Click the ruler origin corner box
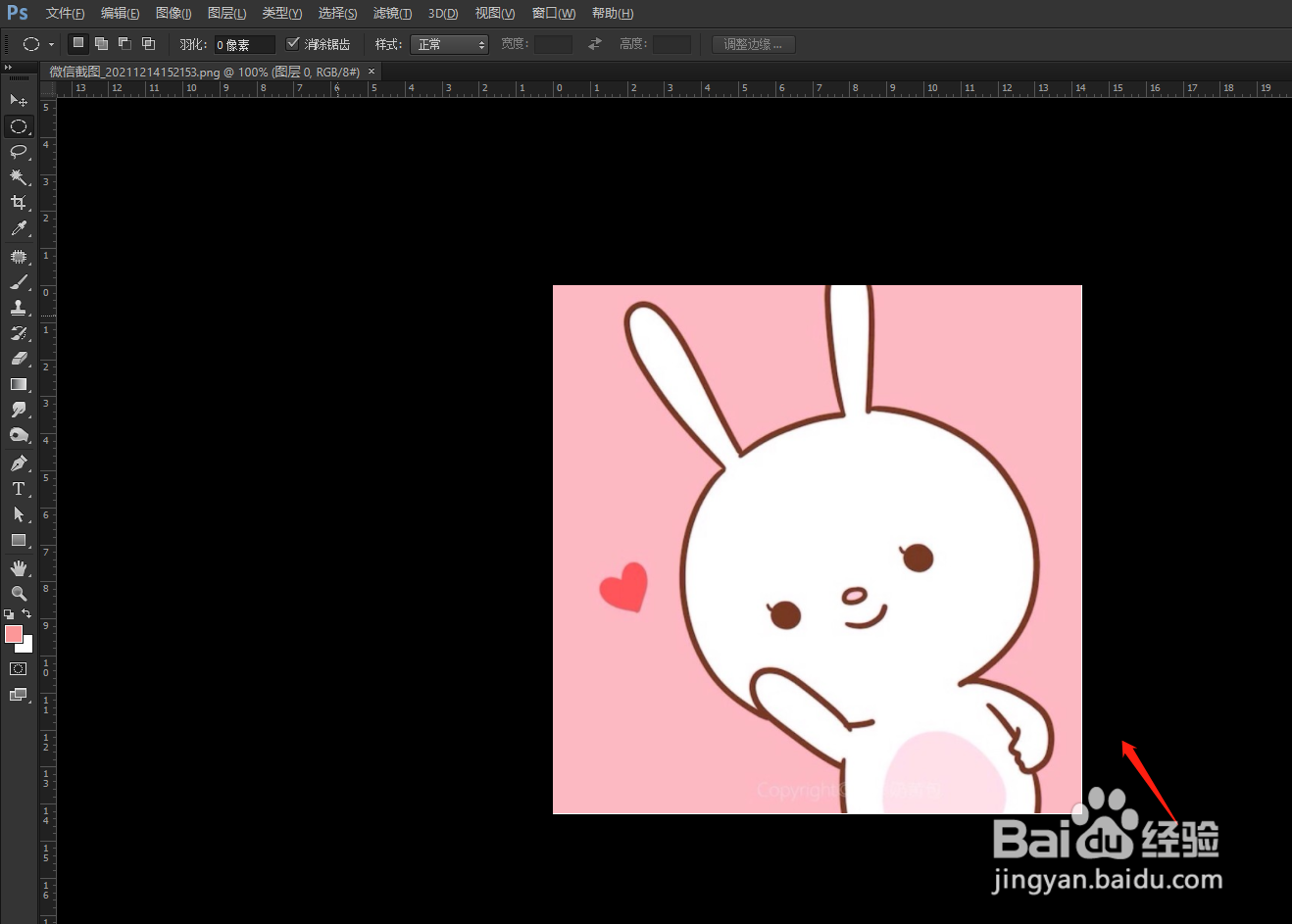 click(x=48, y=88)
